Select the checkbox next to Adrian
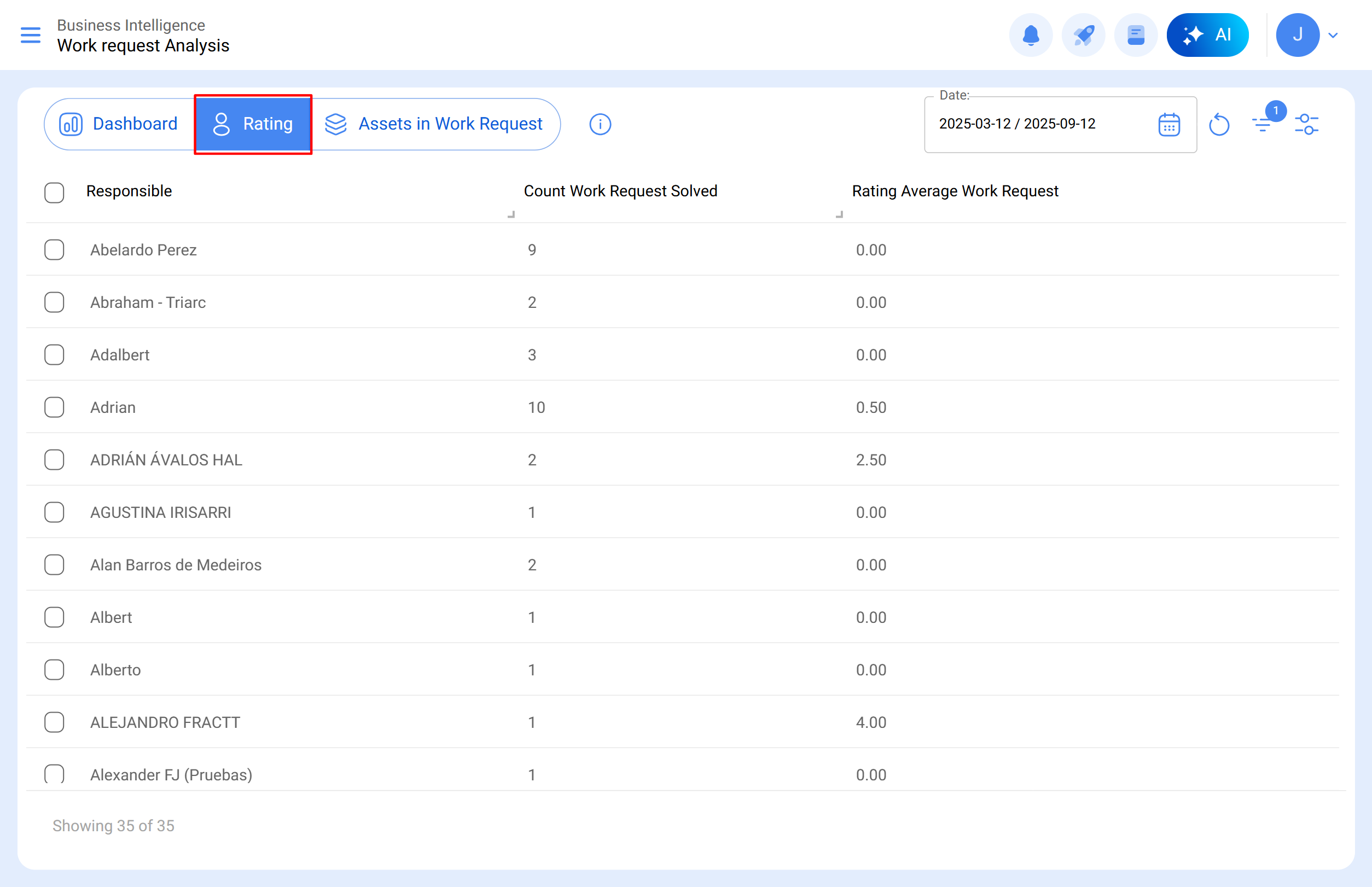Viewport: 1372px width, 887px height. click(54, 407)
